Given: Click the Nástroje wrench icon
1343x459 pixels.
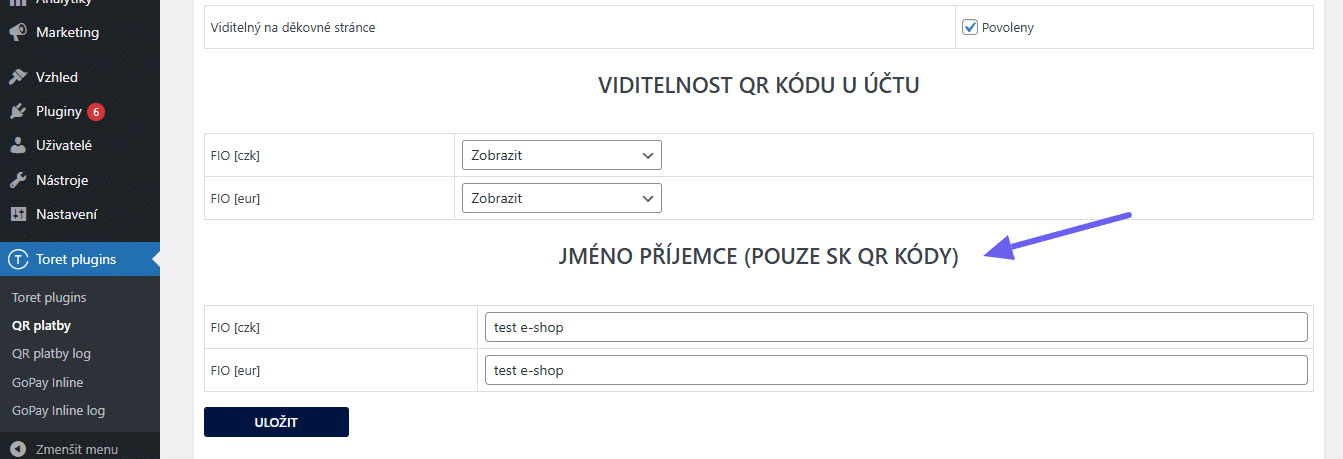Looking at the screenshot, I should [x=18, y=180].
